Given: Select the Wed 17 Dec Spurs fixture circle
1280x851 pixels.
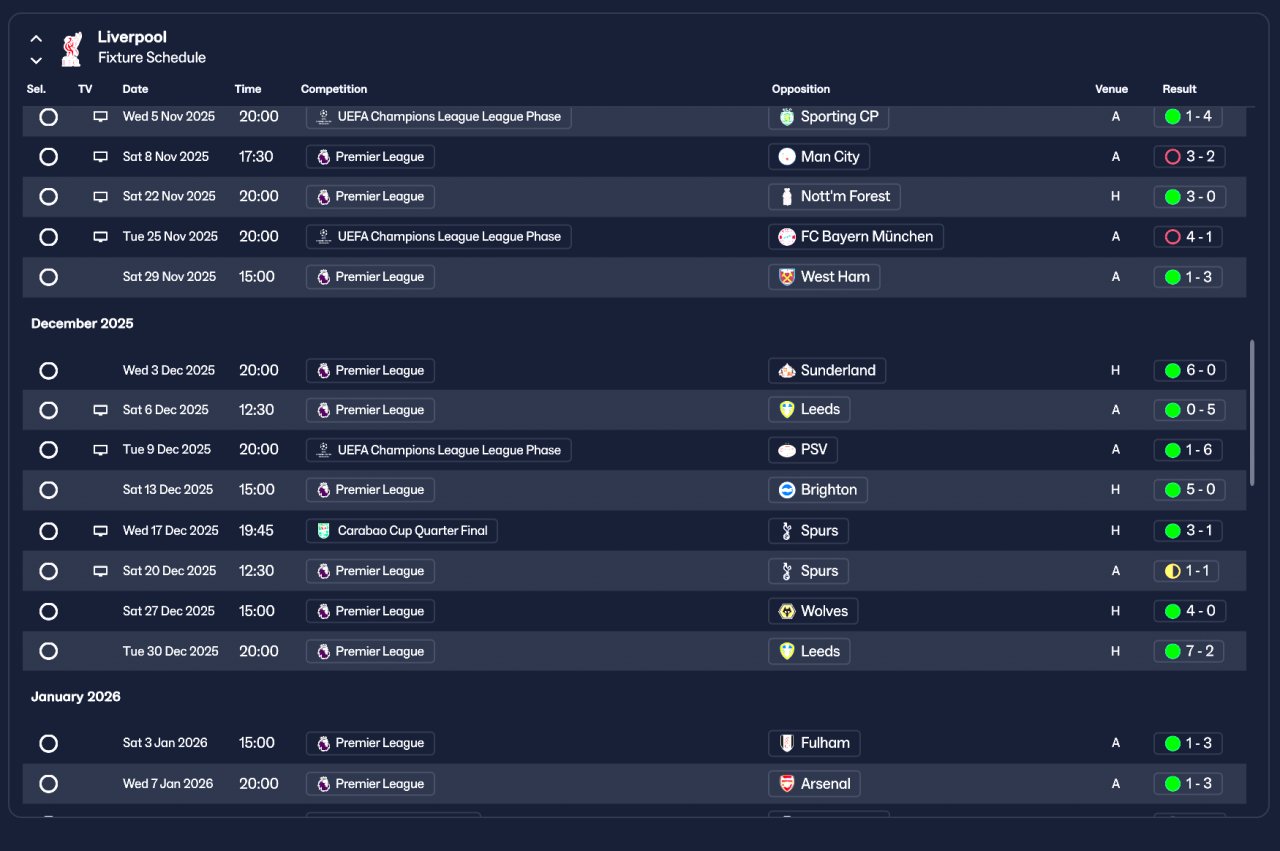Looking at the screenshot, I should (x=48, y=531).
